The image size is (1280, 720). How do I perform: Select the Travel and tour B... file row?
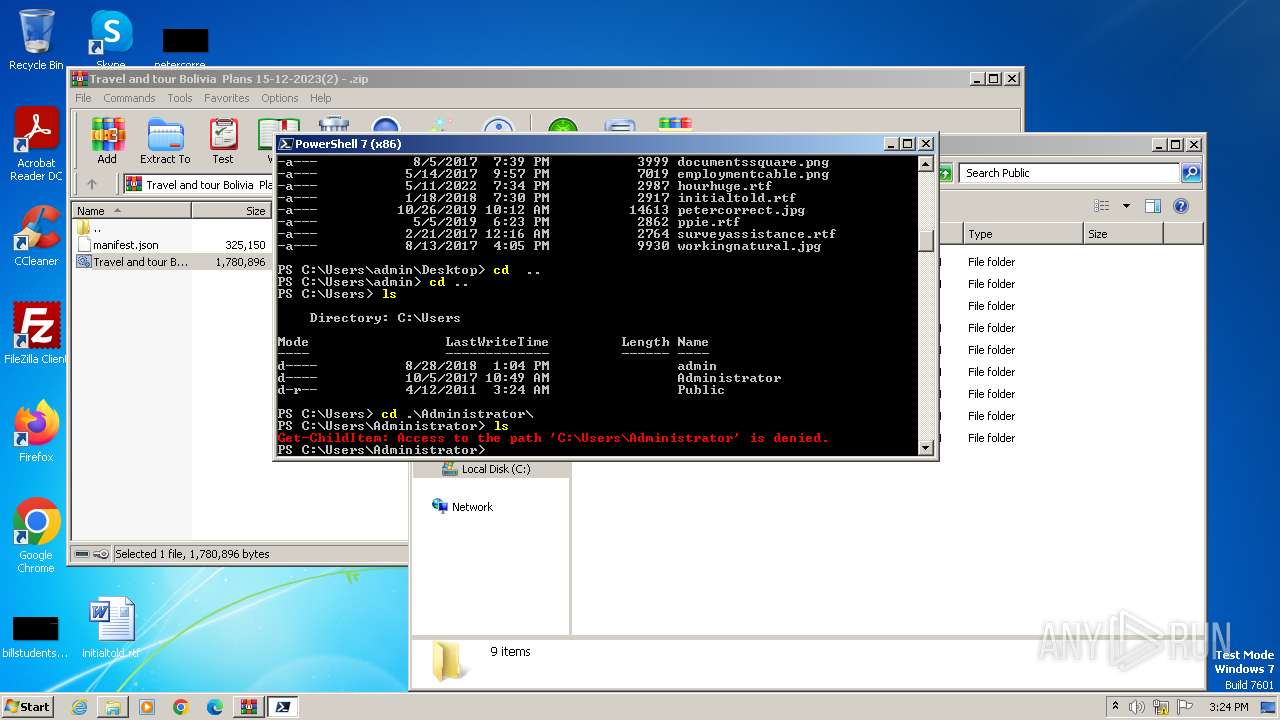pos(171,262)
